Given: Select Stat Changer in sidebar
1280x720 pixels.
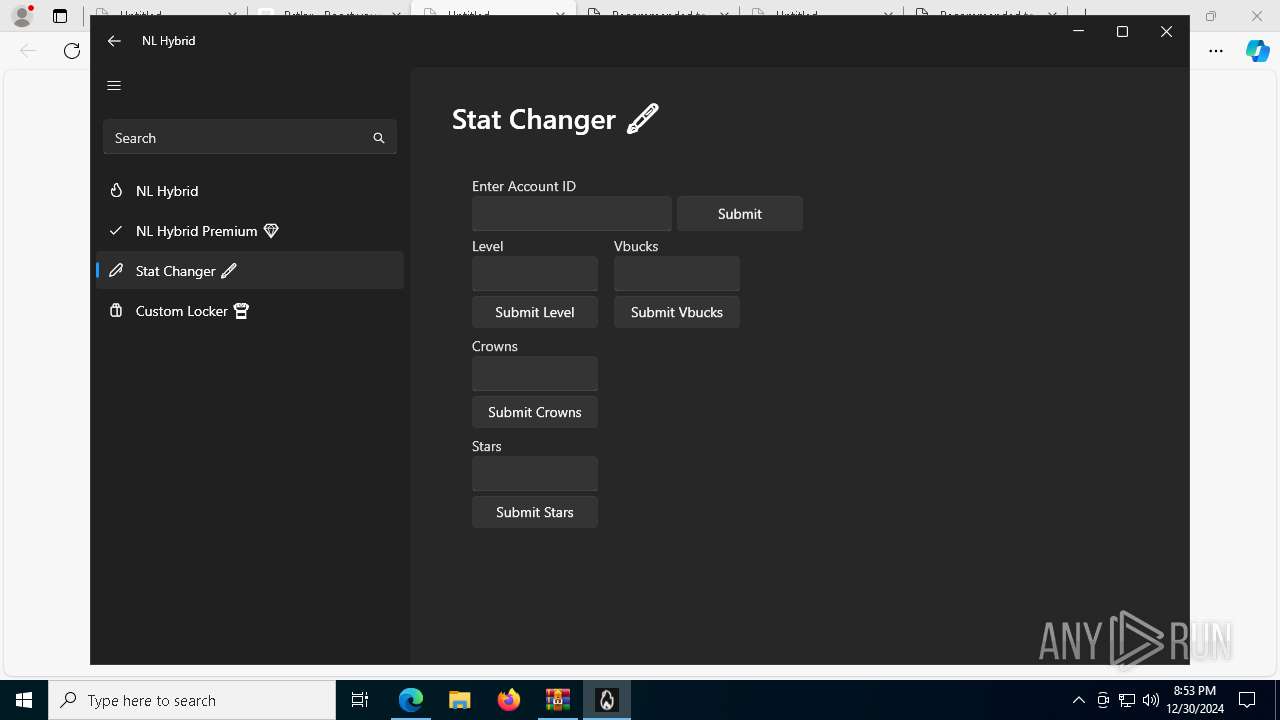Looking at the screenshot, I should point(250,271).
